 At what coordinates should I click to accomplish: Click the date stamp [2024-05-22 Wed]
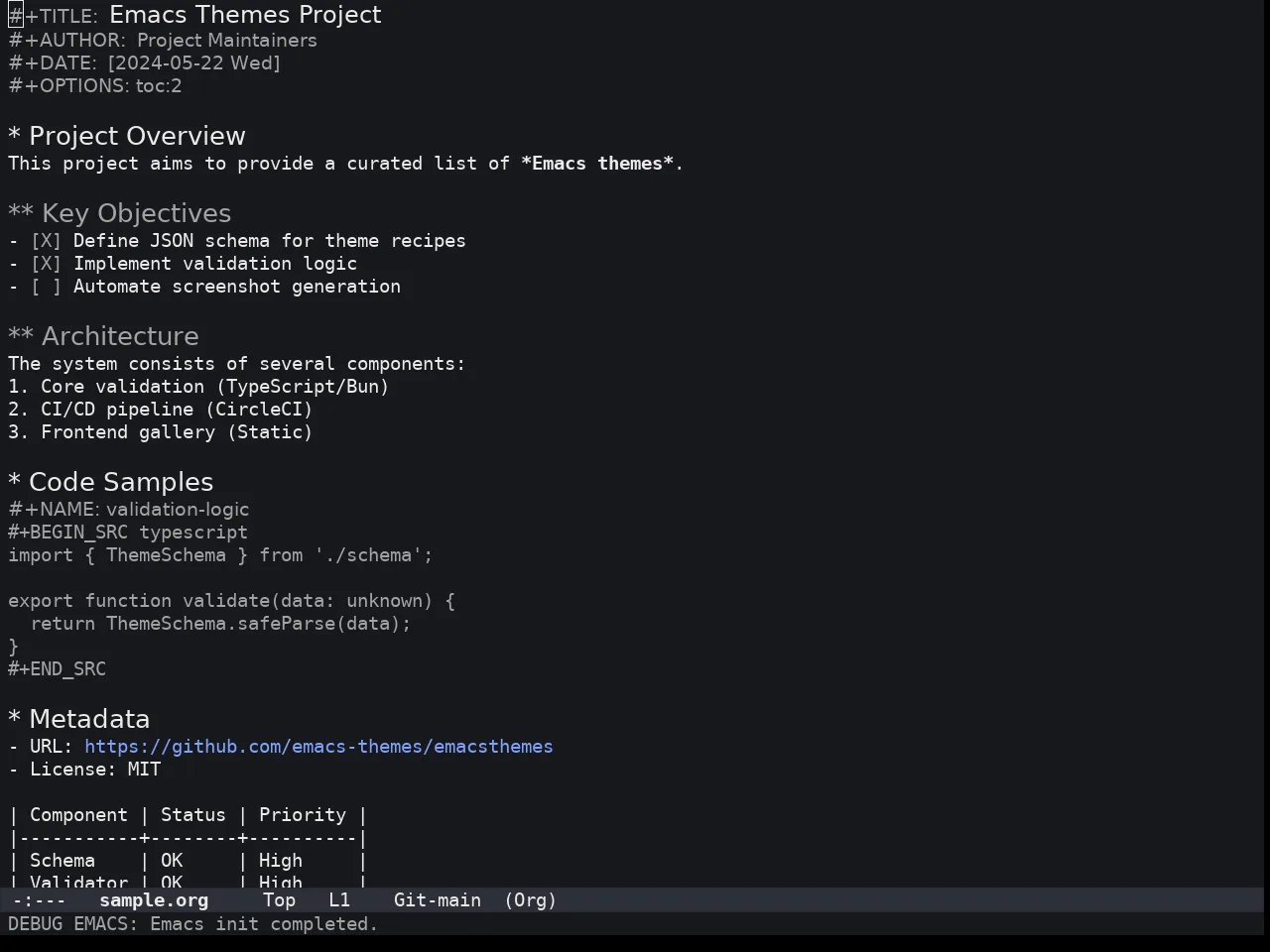pyautogui.click(x=194, y=63)
